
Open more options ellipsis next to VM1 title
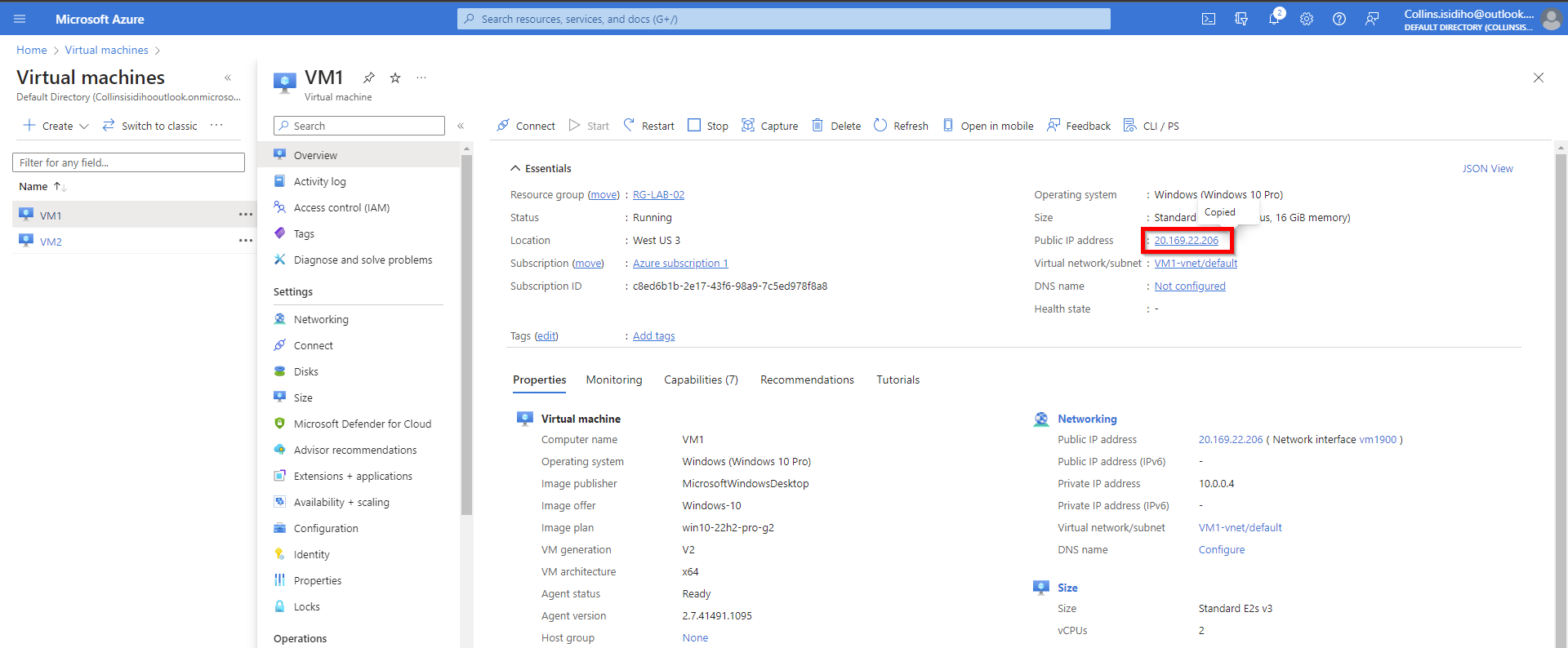421,78
